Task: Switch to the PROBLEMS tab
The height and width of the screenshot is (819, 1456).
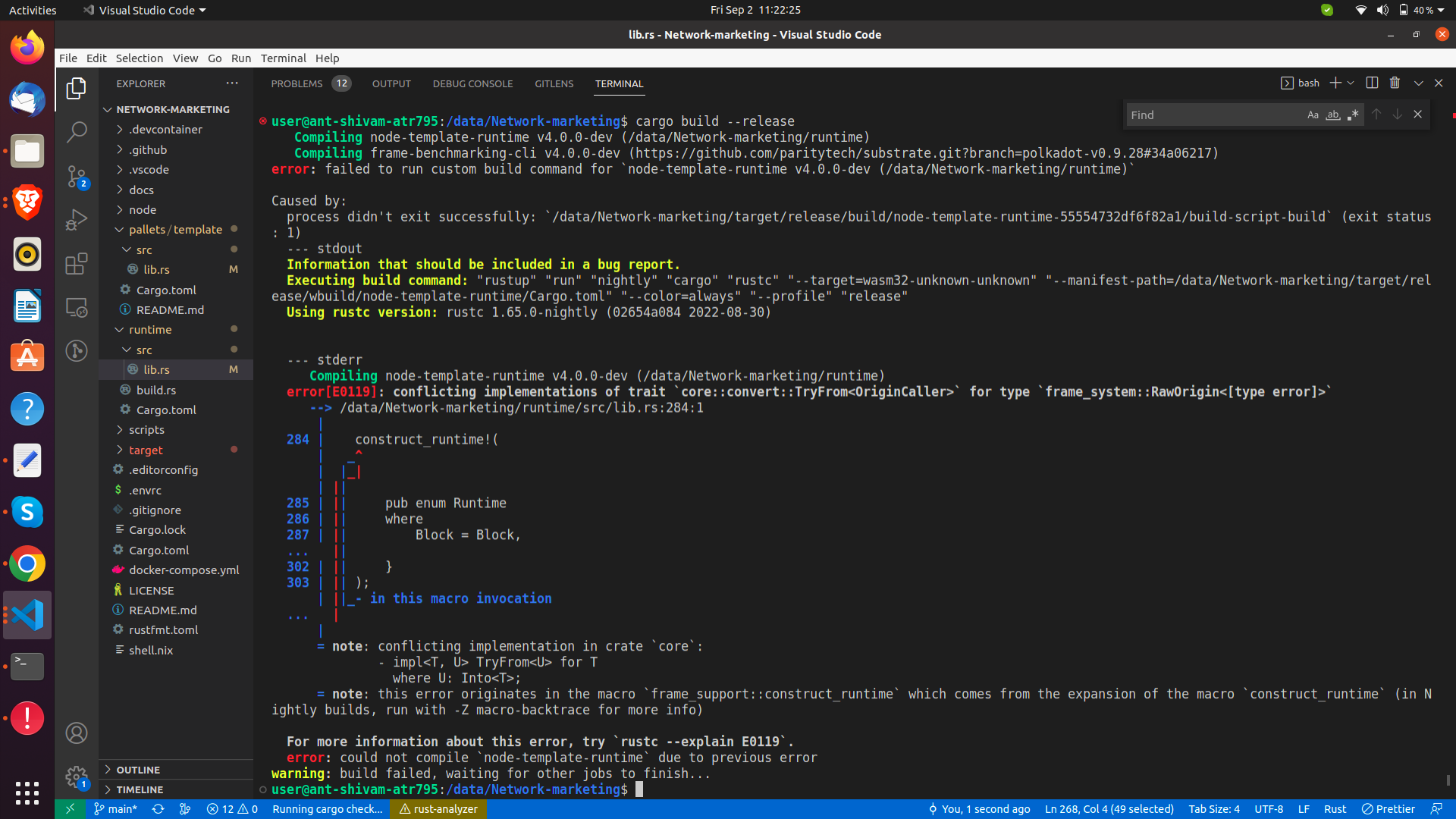Action: coord(297,83)
